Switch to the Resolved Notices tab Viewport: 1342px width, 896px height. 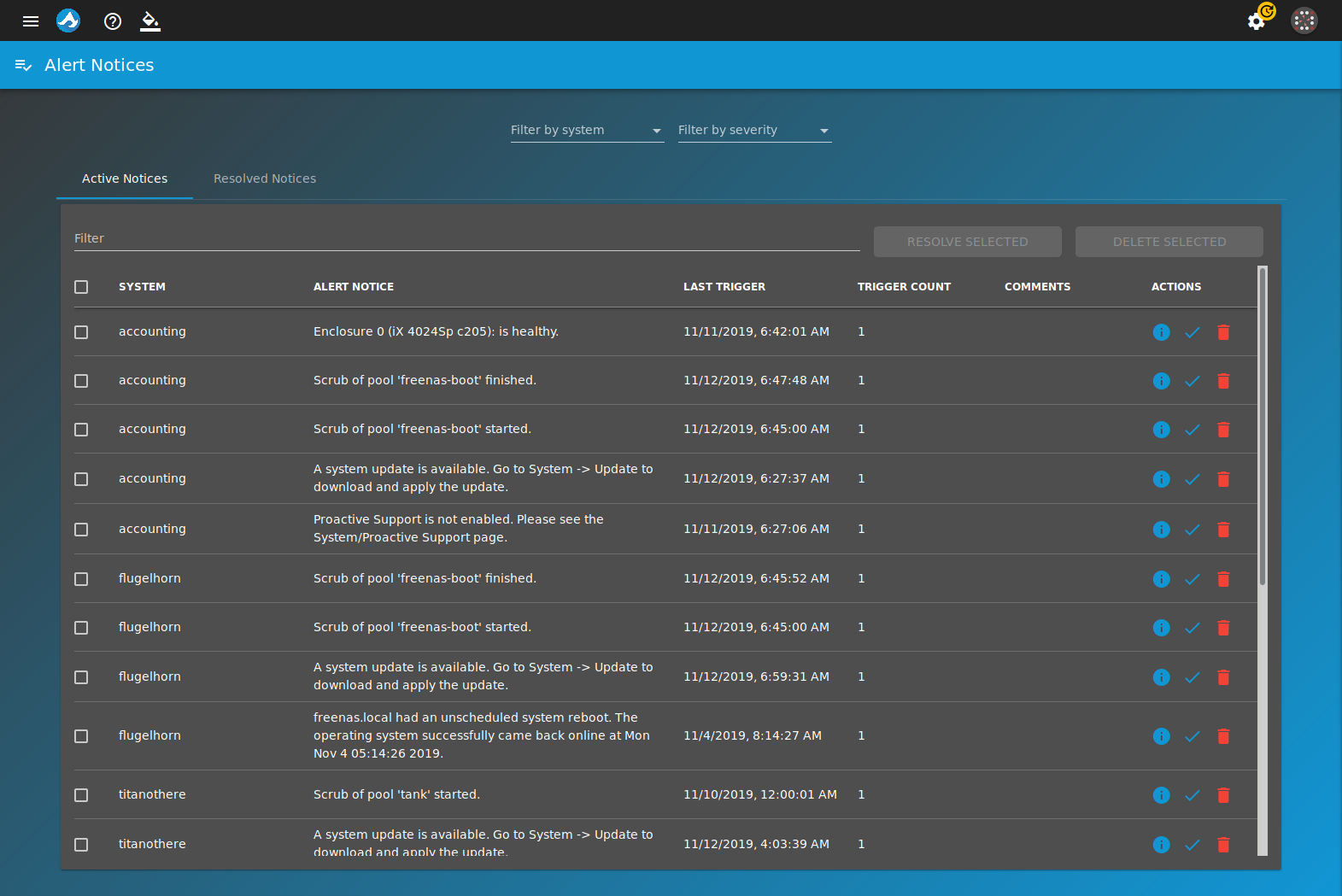coord(265,179)
